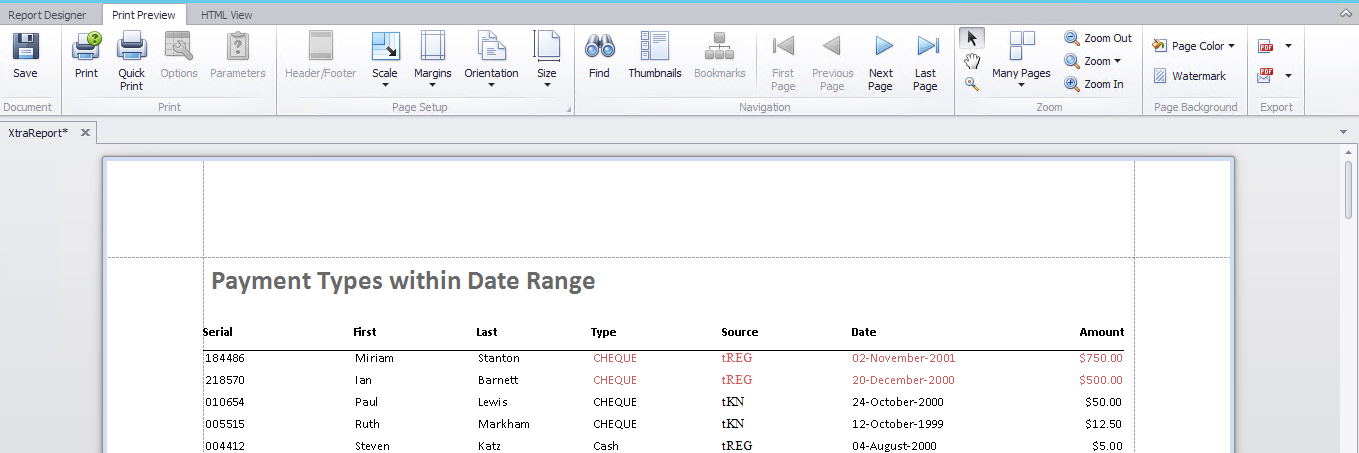Click first name Miriam
The width and height of the screenshot is (1359, 453).
click(x=374, y=358)
